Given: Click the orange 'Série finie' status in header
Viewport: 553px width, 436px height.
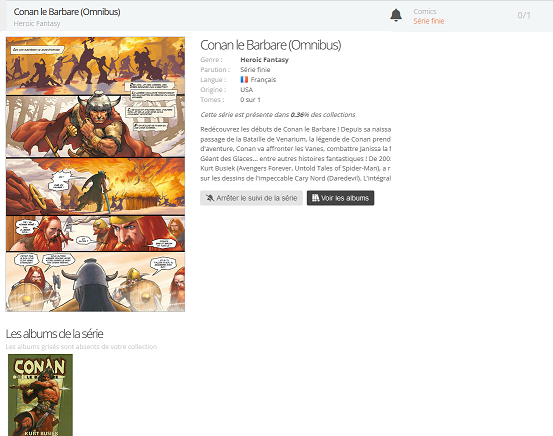Looking at the screenshot, I should pos(429,21).
